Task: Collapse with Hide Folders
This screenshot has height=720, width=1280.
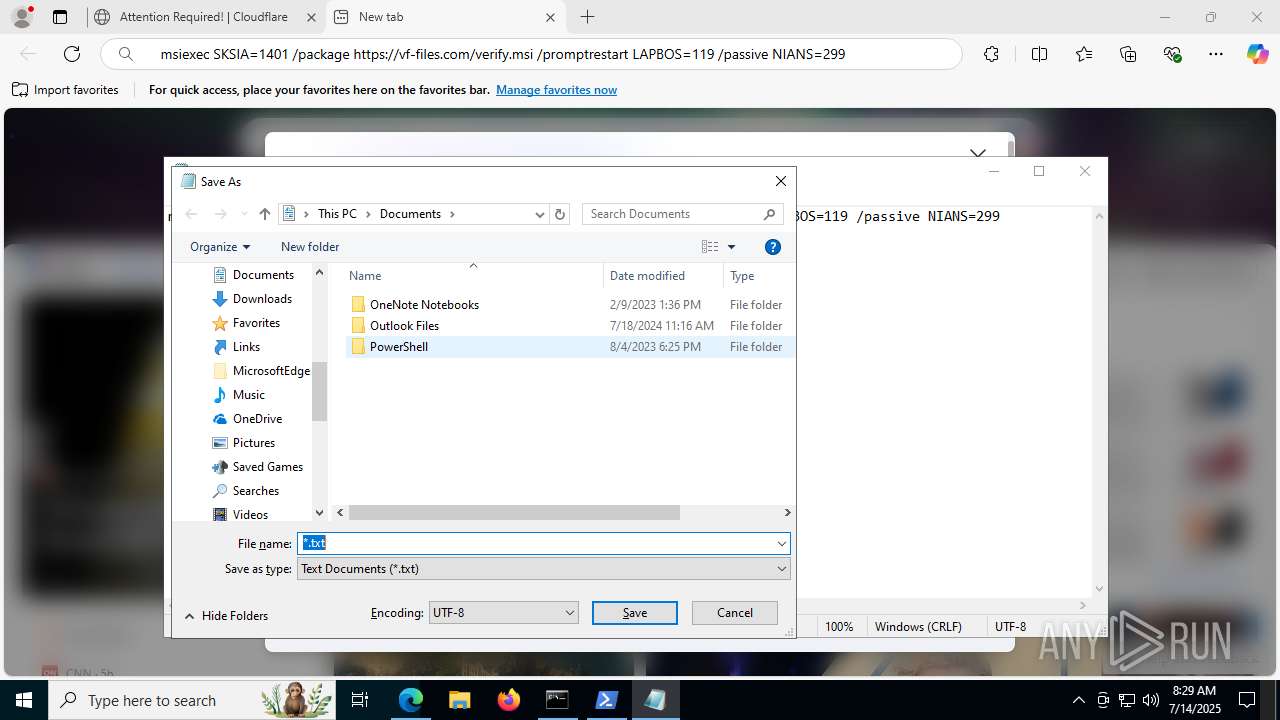Action: coord(225,616)
